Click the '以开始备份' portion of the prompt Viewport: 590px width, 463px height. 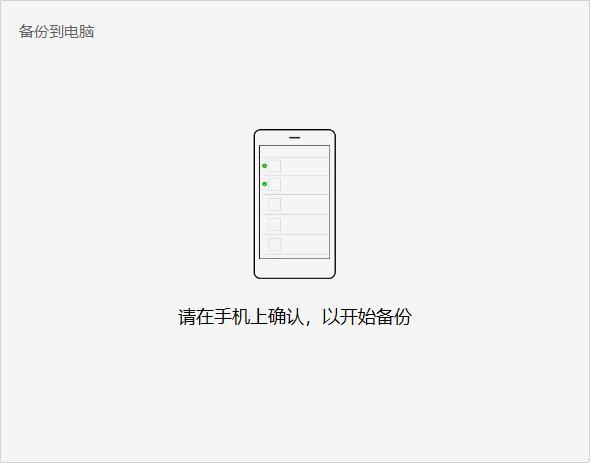pos(367,317)
